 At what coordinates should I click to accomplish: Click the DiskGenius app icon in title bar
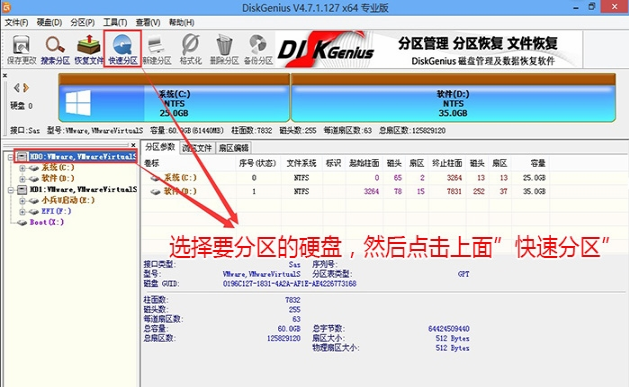tap(6, 7)
